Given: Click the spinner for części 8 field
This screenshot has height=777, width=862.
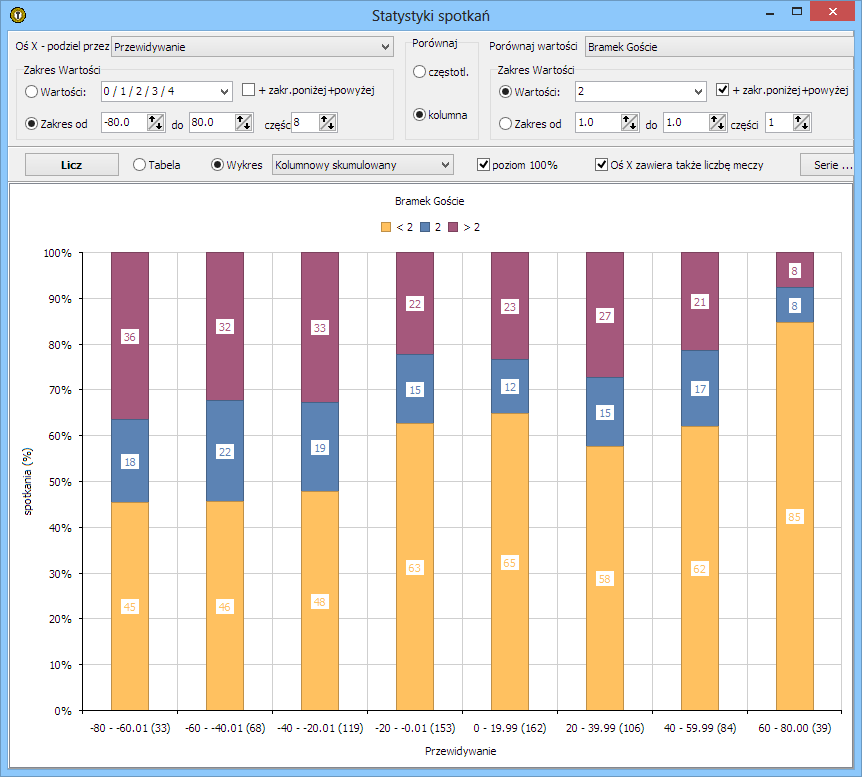Looking at the screenshot, I should [x=328, y=122].
